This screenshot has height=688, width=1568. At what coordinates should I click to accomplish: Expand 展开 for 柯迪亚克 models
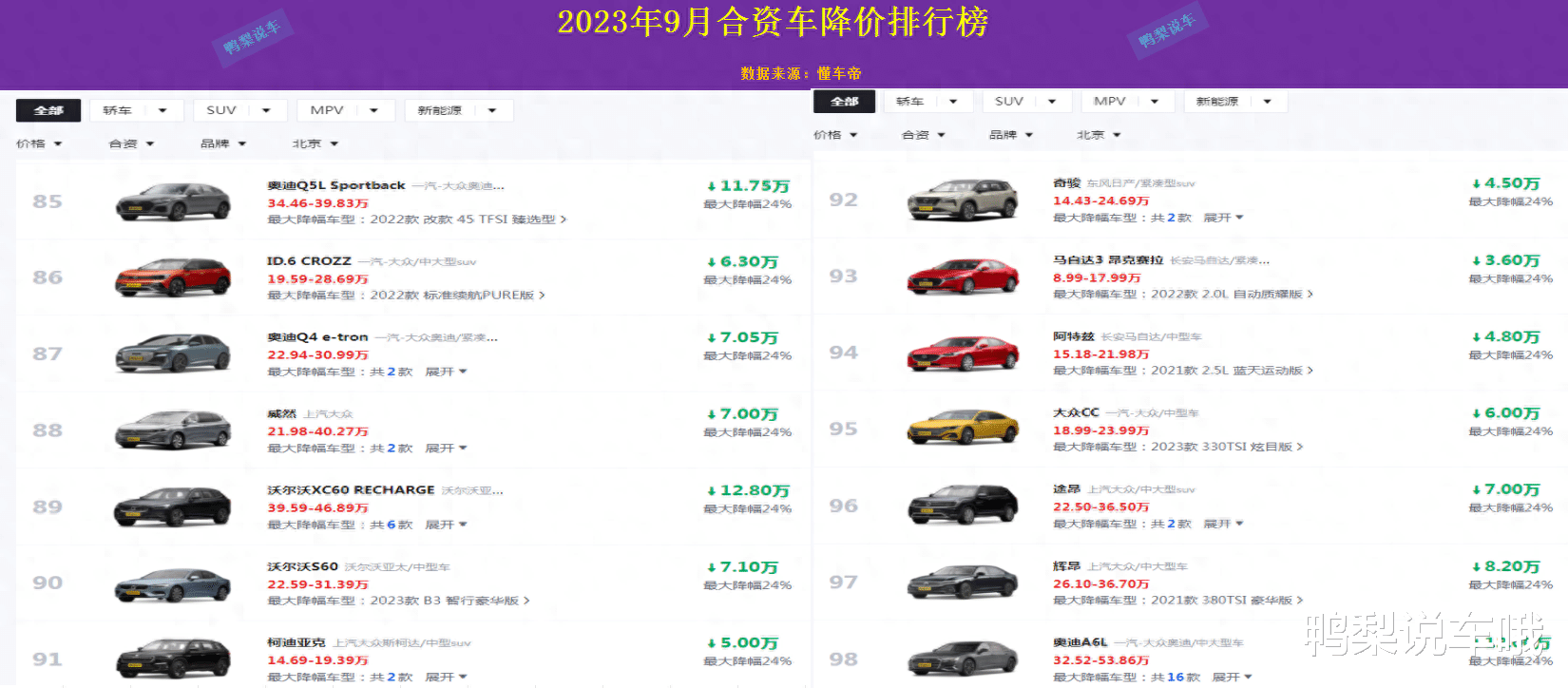446,678
